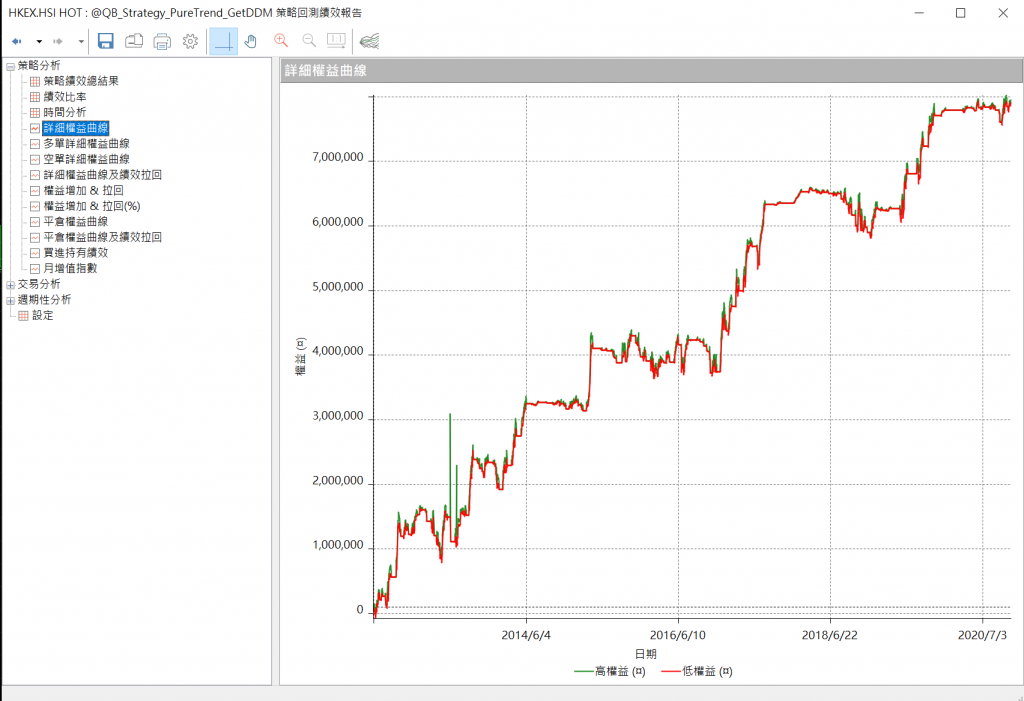Screen dimensions: 1024x701
Task: Click the multi-line chart icon in toolbar
Action: 369,41
